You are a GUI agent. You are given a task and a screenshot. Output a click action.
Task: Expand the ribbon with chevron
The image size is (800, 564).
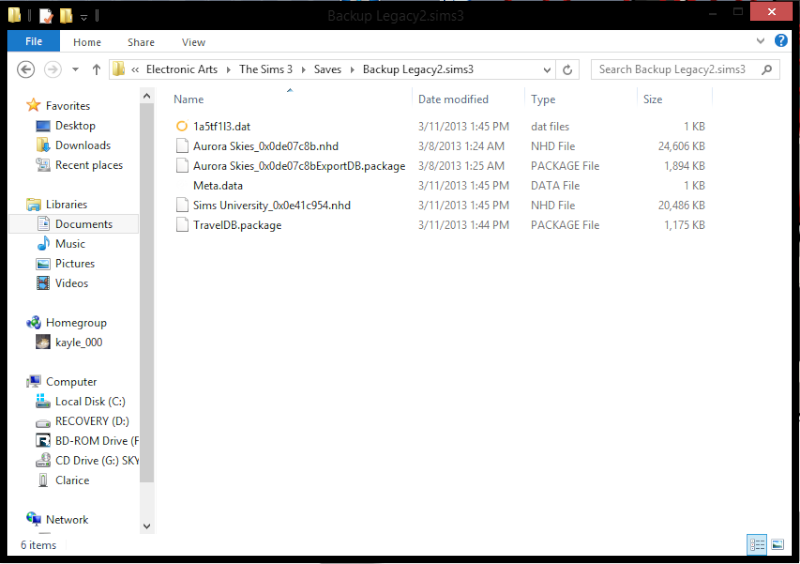(x=760, y=41)
